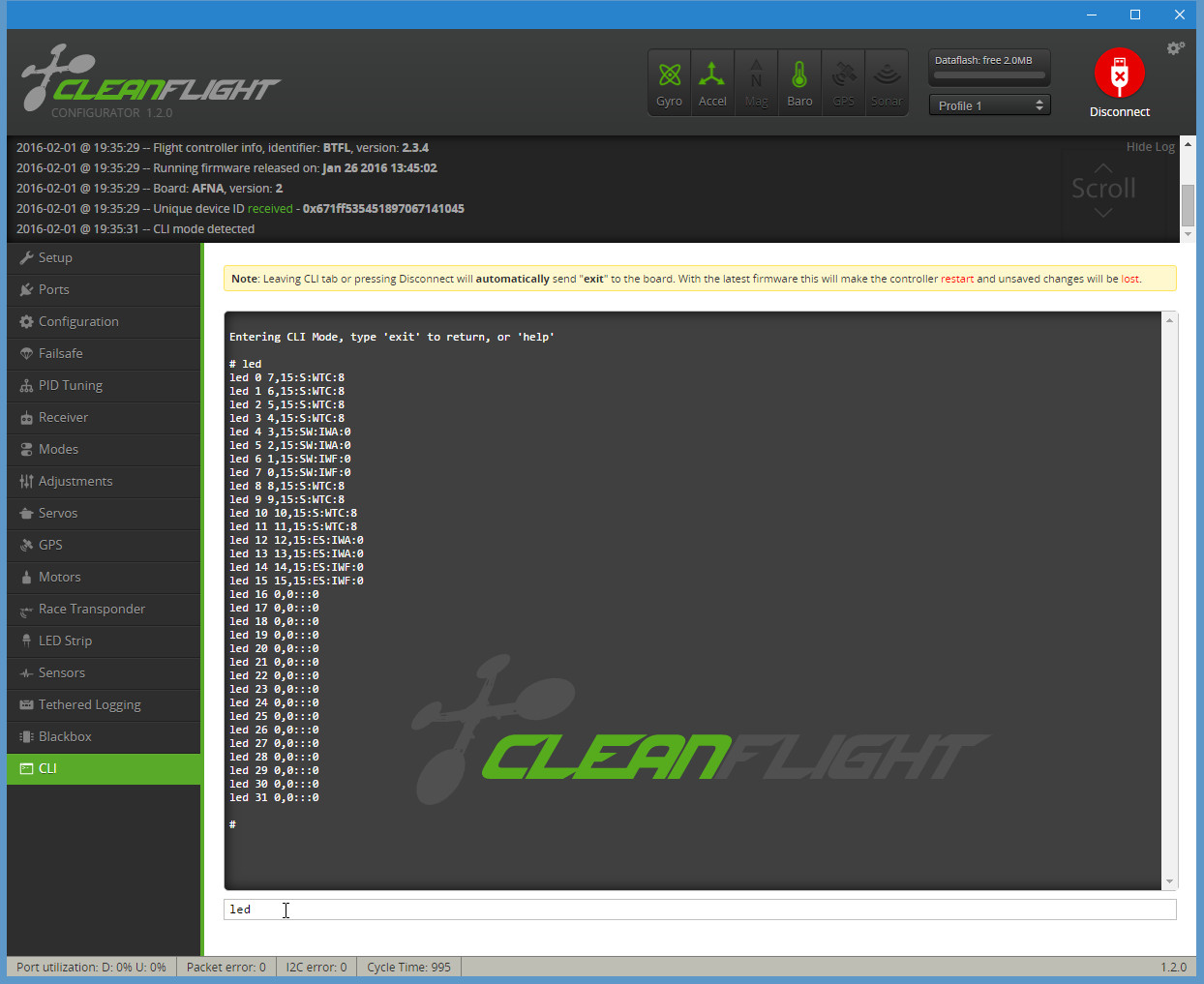The width and height of the screenshot is (1204, 984).
Task: Click the Sonar sensor status icon
Action: (887, 82)
